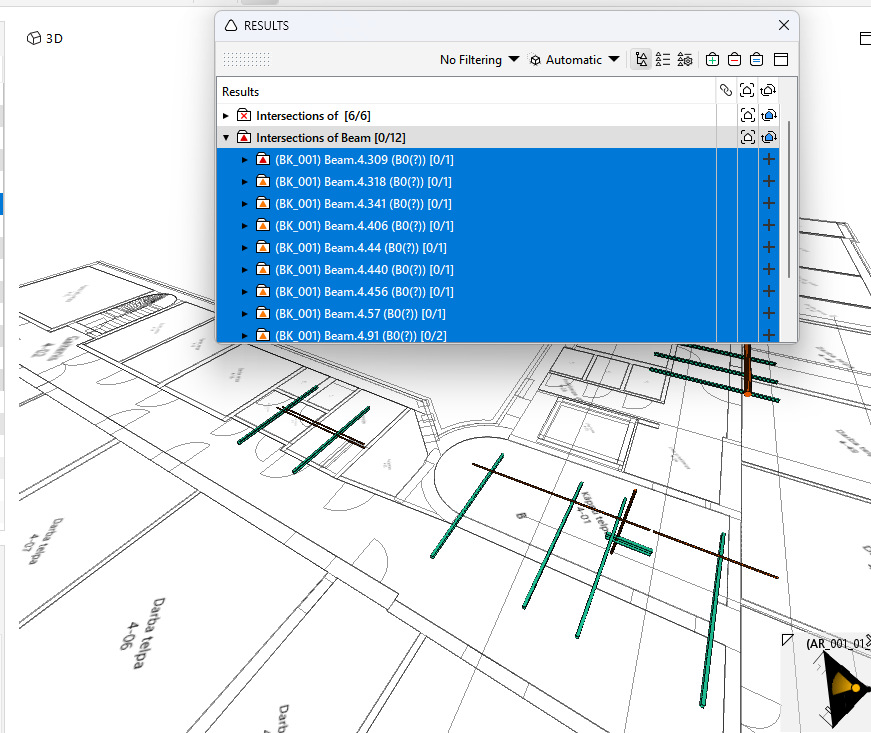Viewport: 871px width, 733px height.
Task: Click plus icon for Beam.4.456 row
Action: click(769, 291)
